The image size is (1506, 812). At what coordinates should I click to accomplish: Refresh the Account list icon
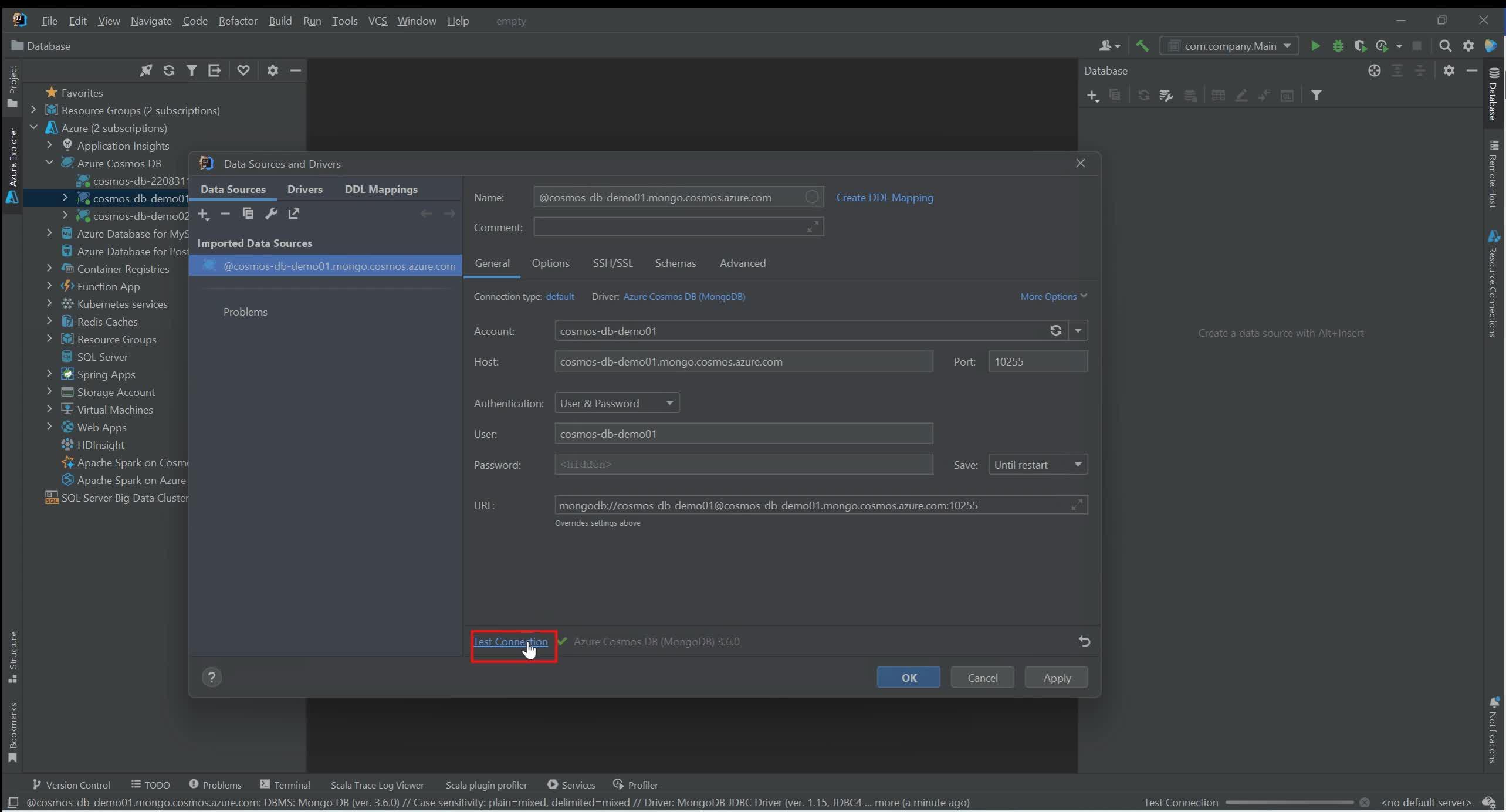coord(1055,330)
